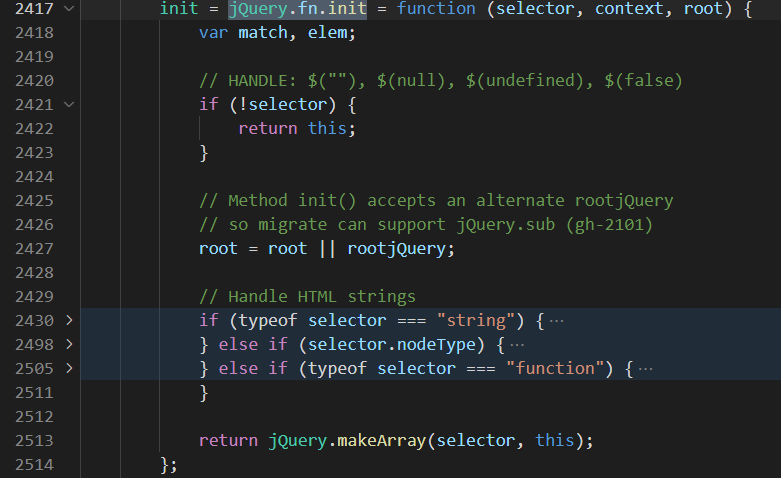Expand the folded block at line 2430
This screenshot has height=478, width=781.
click(69, 320)
